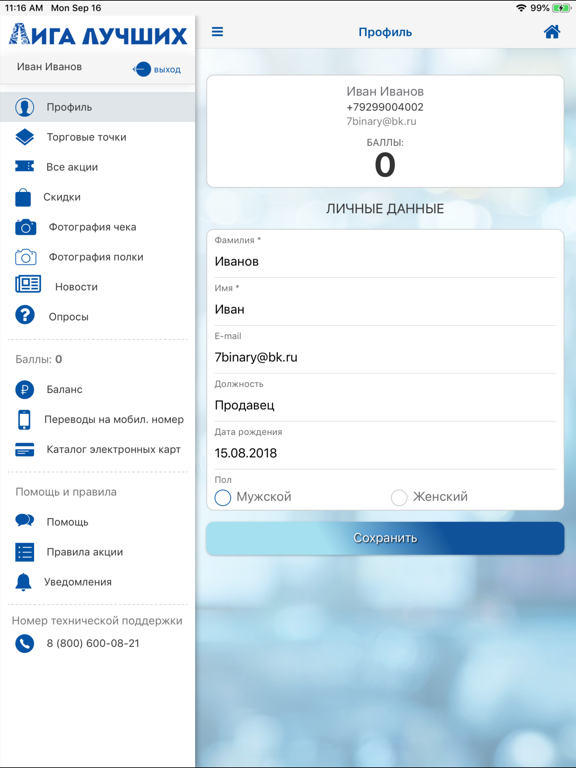Select the Женский gender radio button
The width and height of the screenshot is (576, 768).
click(x=399, y=498)
